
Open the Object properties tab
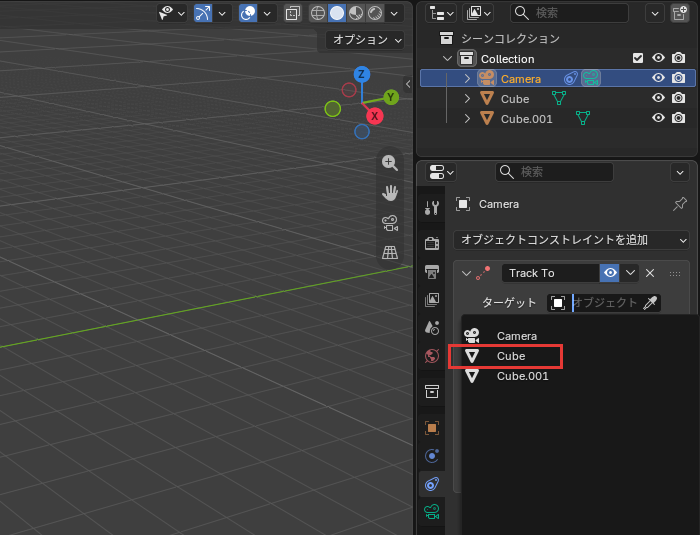pyautogui.click(x=432, y=428)
